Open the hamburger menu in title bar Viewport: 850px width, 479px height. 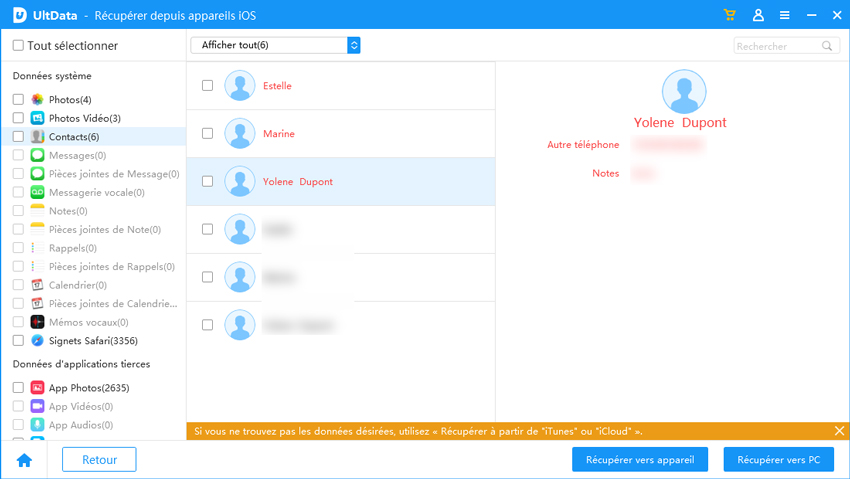pyautogui.click(x=785, y=16)
